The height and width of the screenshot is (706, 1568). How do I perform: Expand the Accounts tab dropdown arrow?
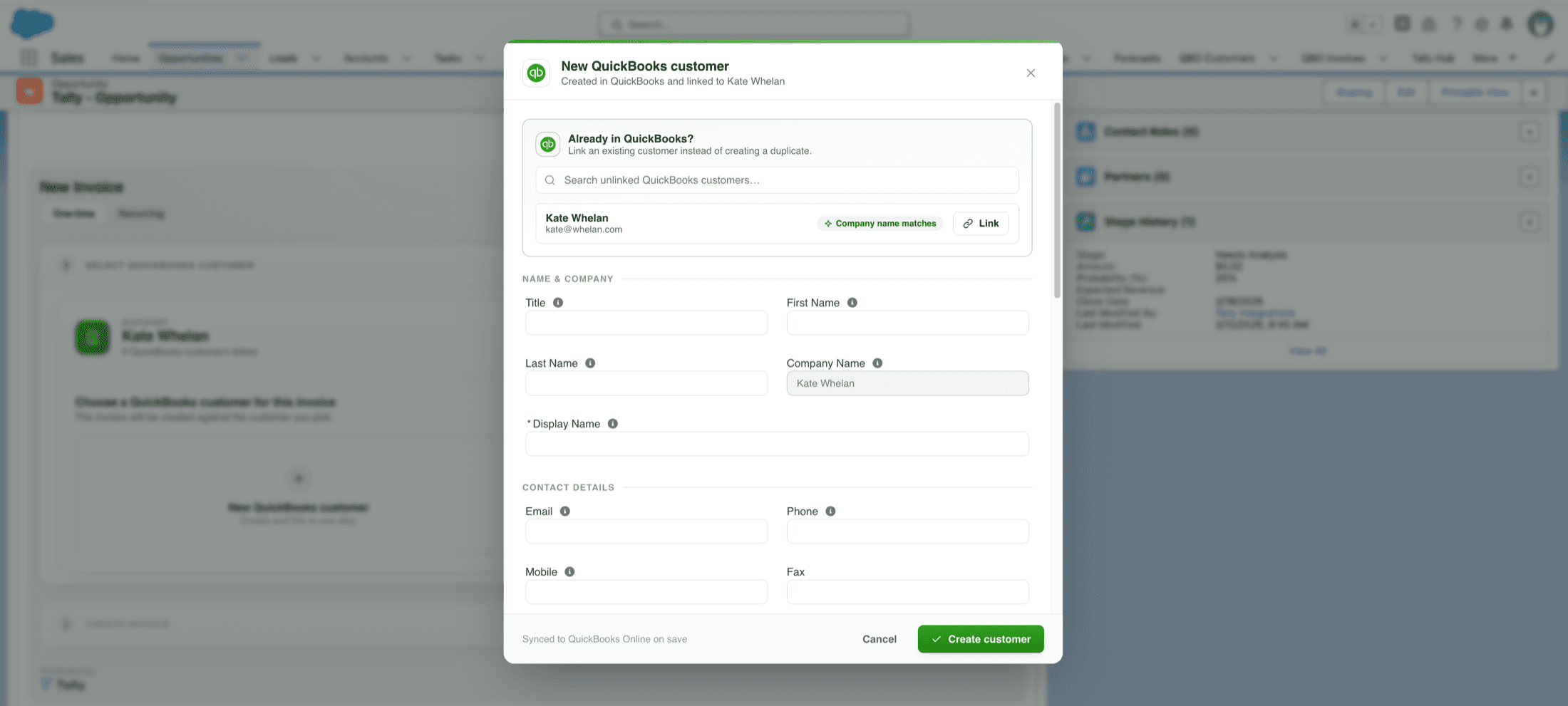406,58
